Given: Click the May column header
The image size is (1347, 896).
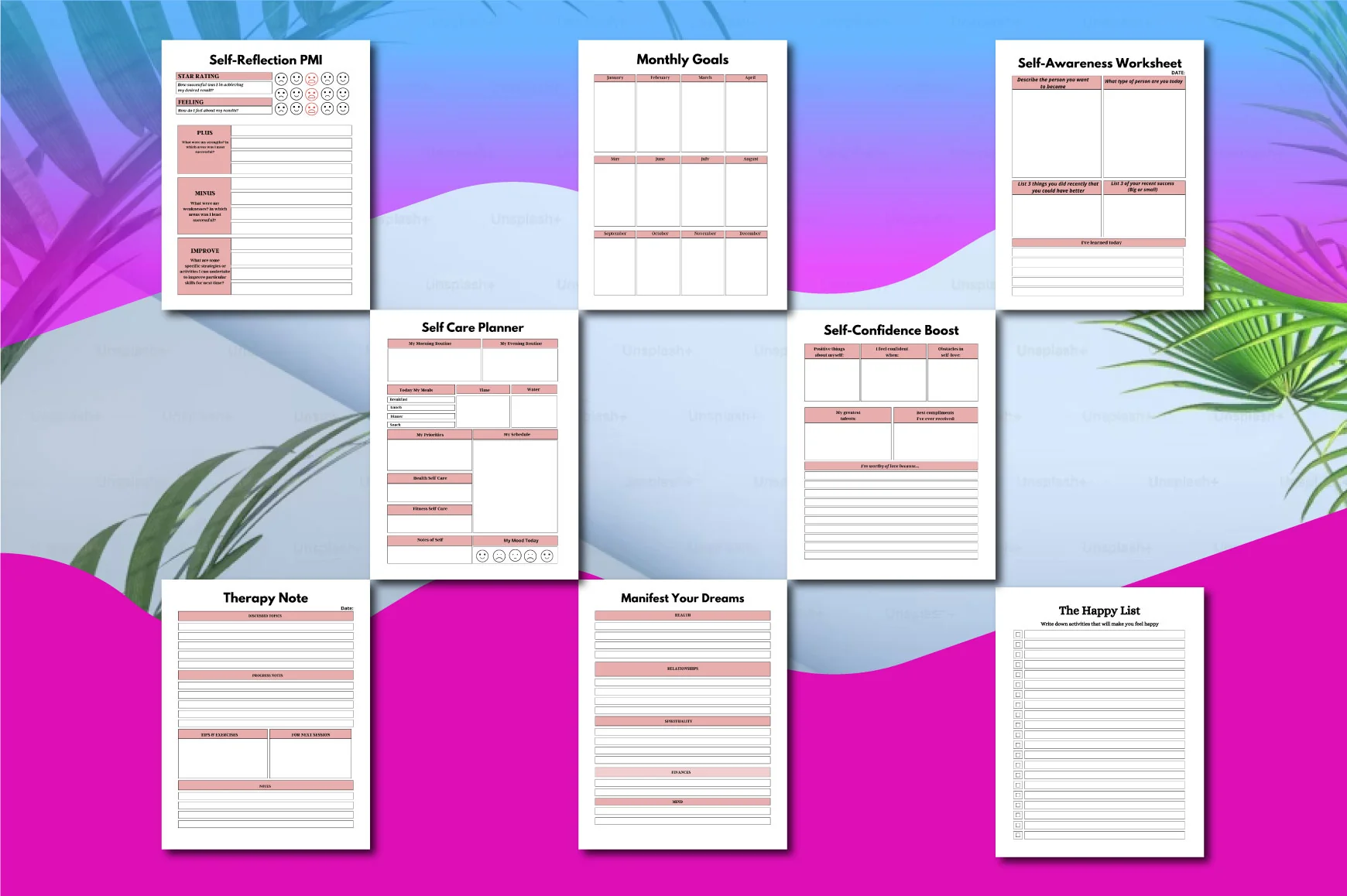Looking at the screenshot, I should point(615,159).
